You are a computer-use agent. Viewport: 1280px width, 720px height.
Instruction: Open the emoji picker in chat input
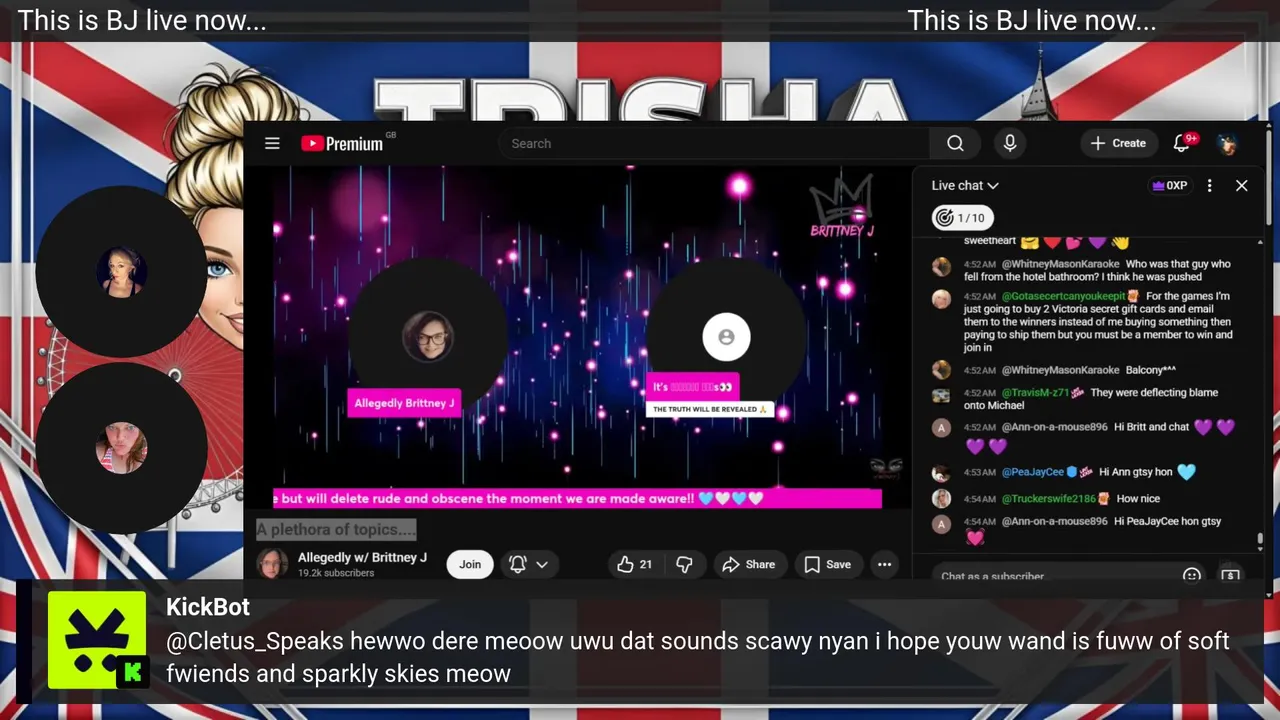tap(1191, 575)
